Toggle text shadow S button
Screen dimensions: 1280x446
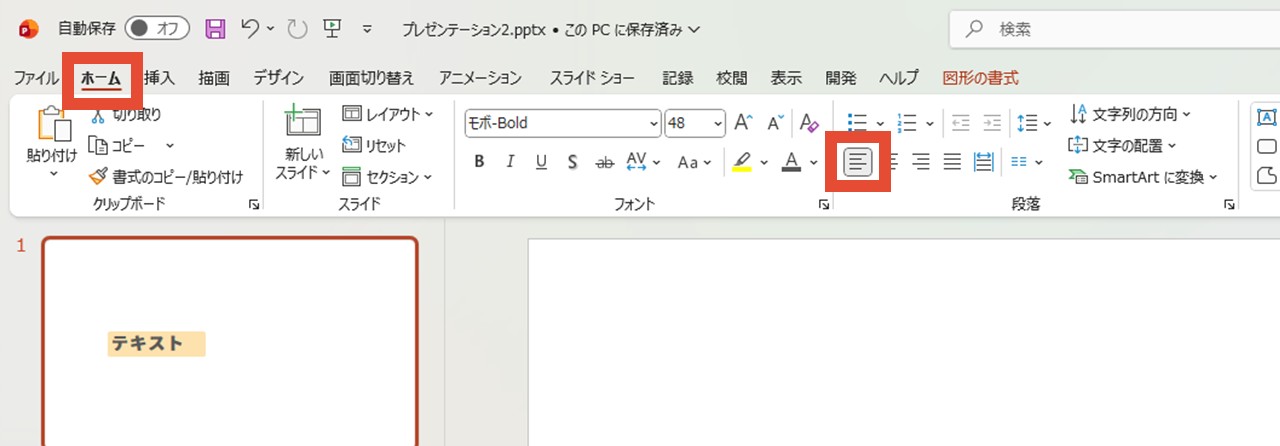[x=573, y=162]
